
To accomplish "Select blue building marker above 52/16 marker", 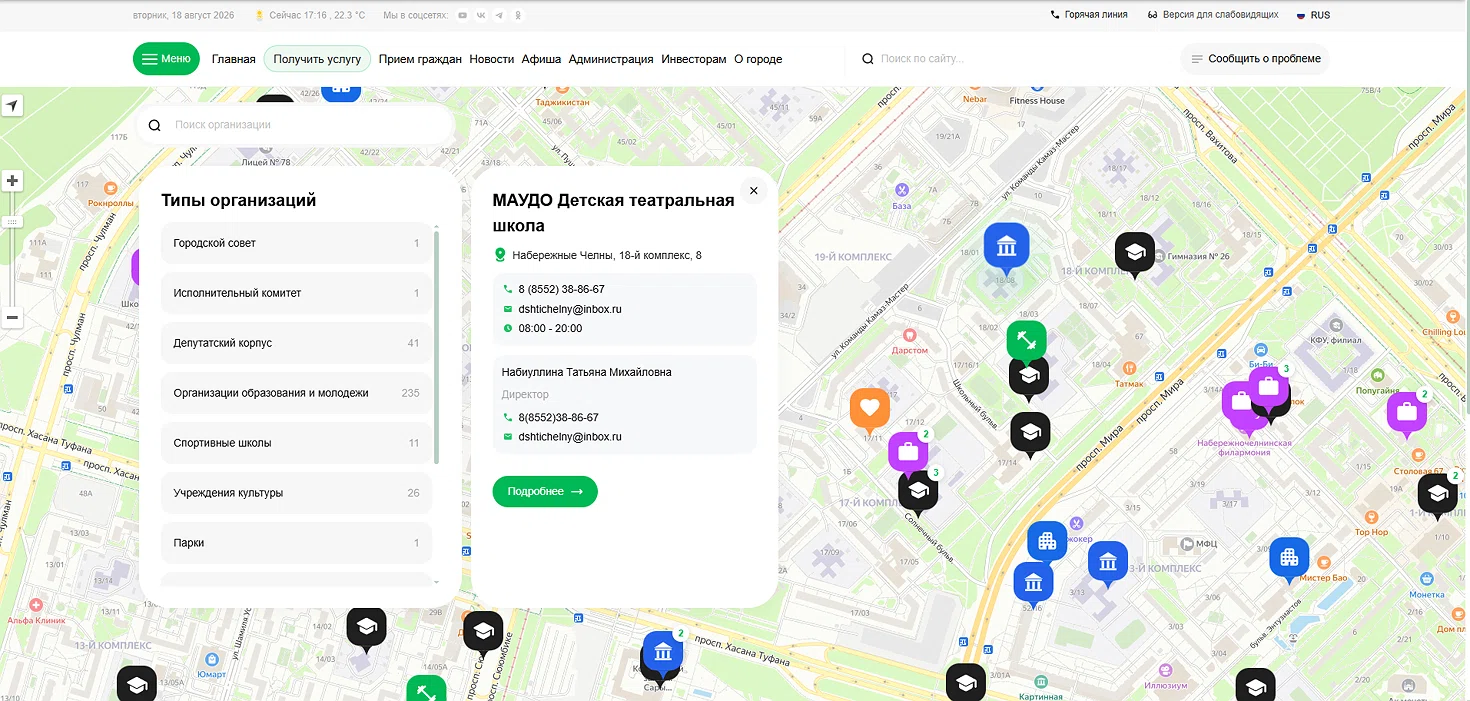I will 1047,542.
